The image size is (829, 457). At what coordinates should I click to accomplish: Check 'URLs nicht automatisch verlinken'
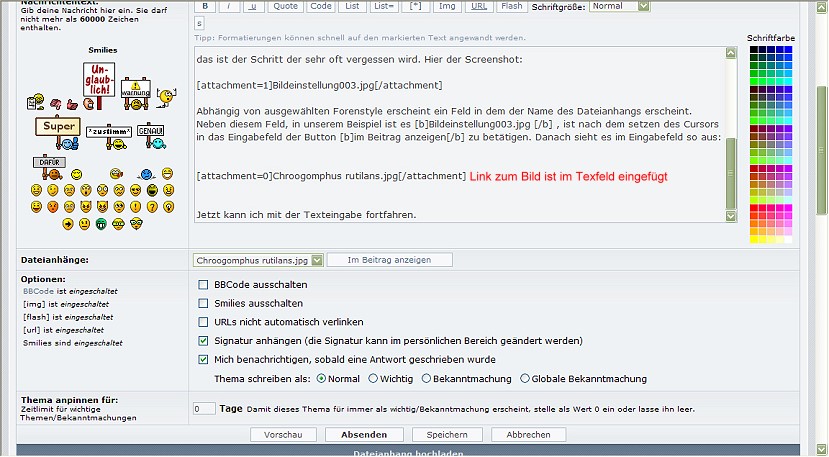click(203, 322)
